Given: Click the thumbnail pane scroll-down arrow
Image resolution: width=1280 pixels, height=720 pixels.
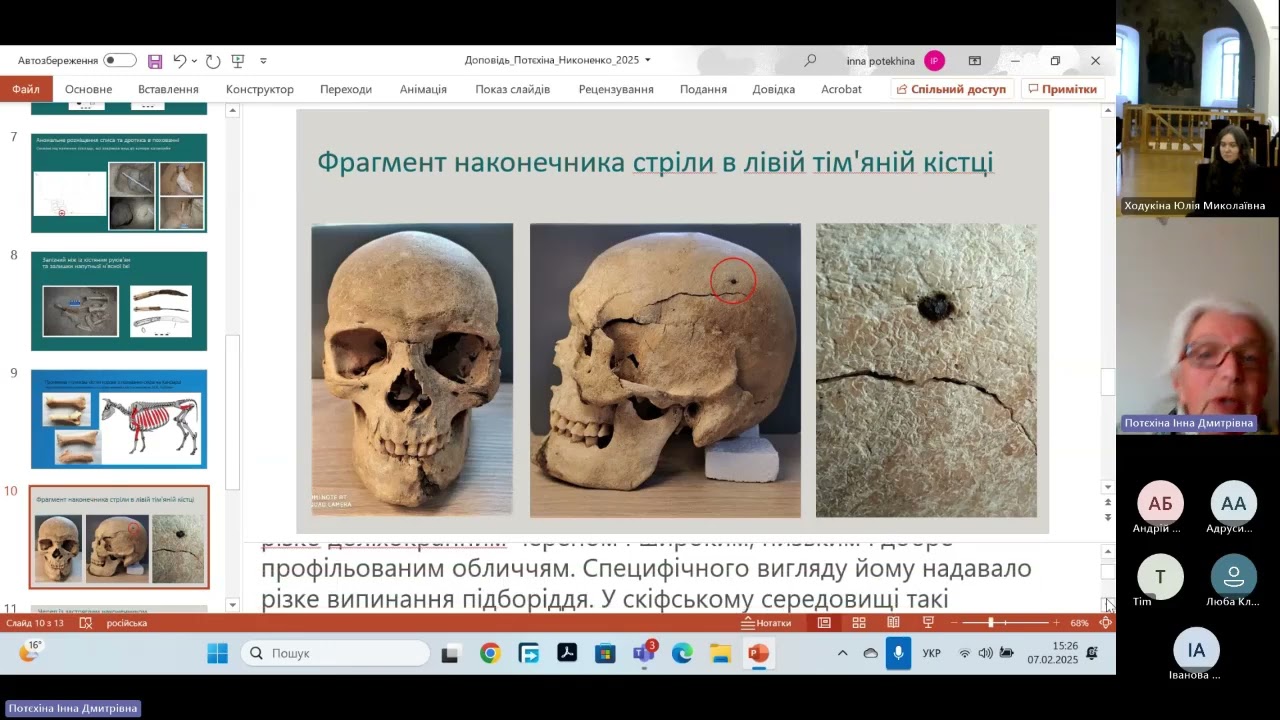Looking at the screenshot, I should [x=232, y=604].
